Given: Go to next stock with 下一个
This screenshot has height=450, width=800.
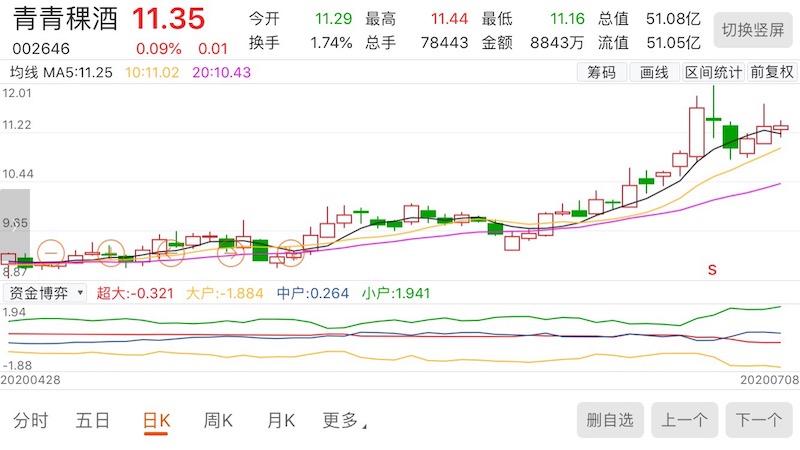Looking at the screenshot, I should [x=759, y=420].
